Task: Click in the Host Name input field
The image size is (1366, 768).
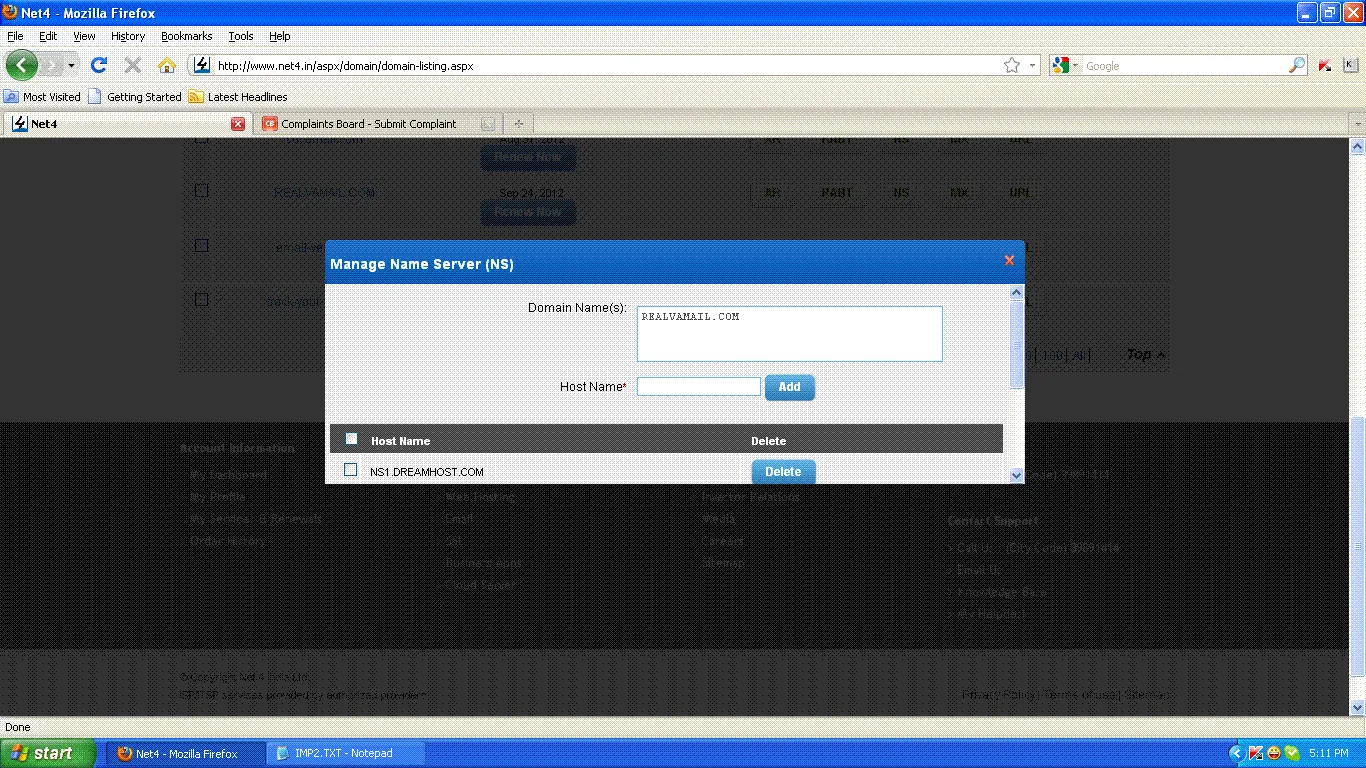Action: pos(699,386)
